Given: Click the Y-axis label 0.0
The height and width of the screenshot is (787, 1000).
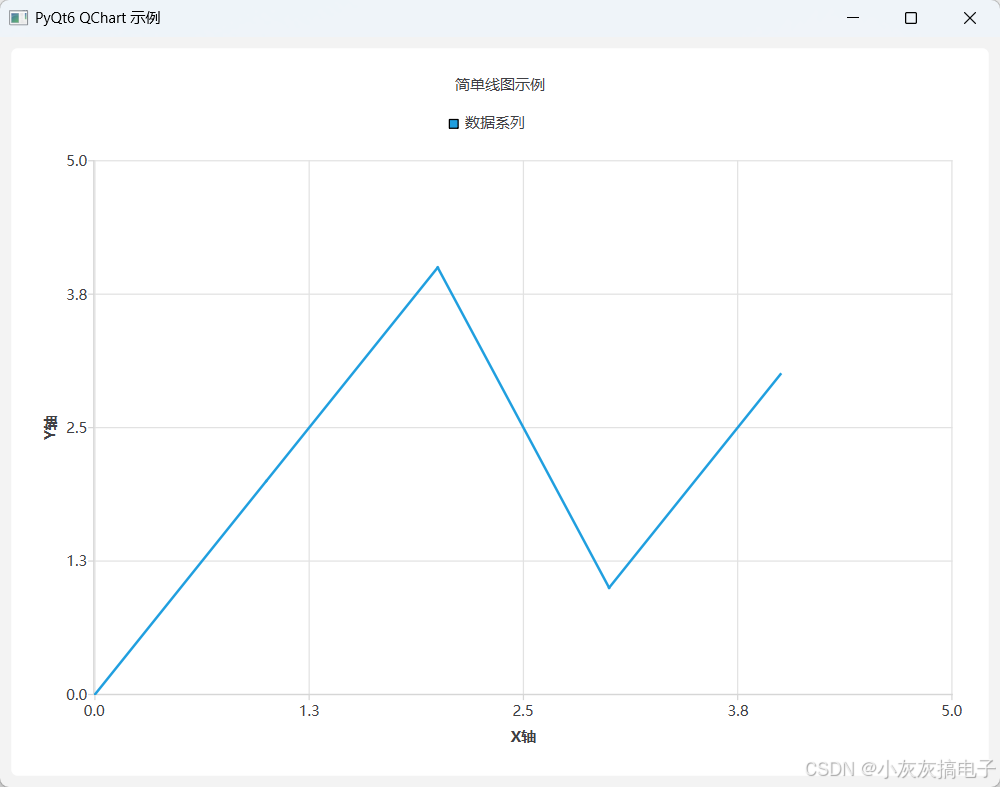Looking at the screenshot, I should (77, 695).
